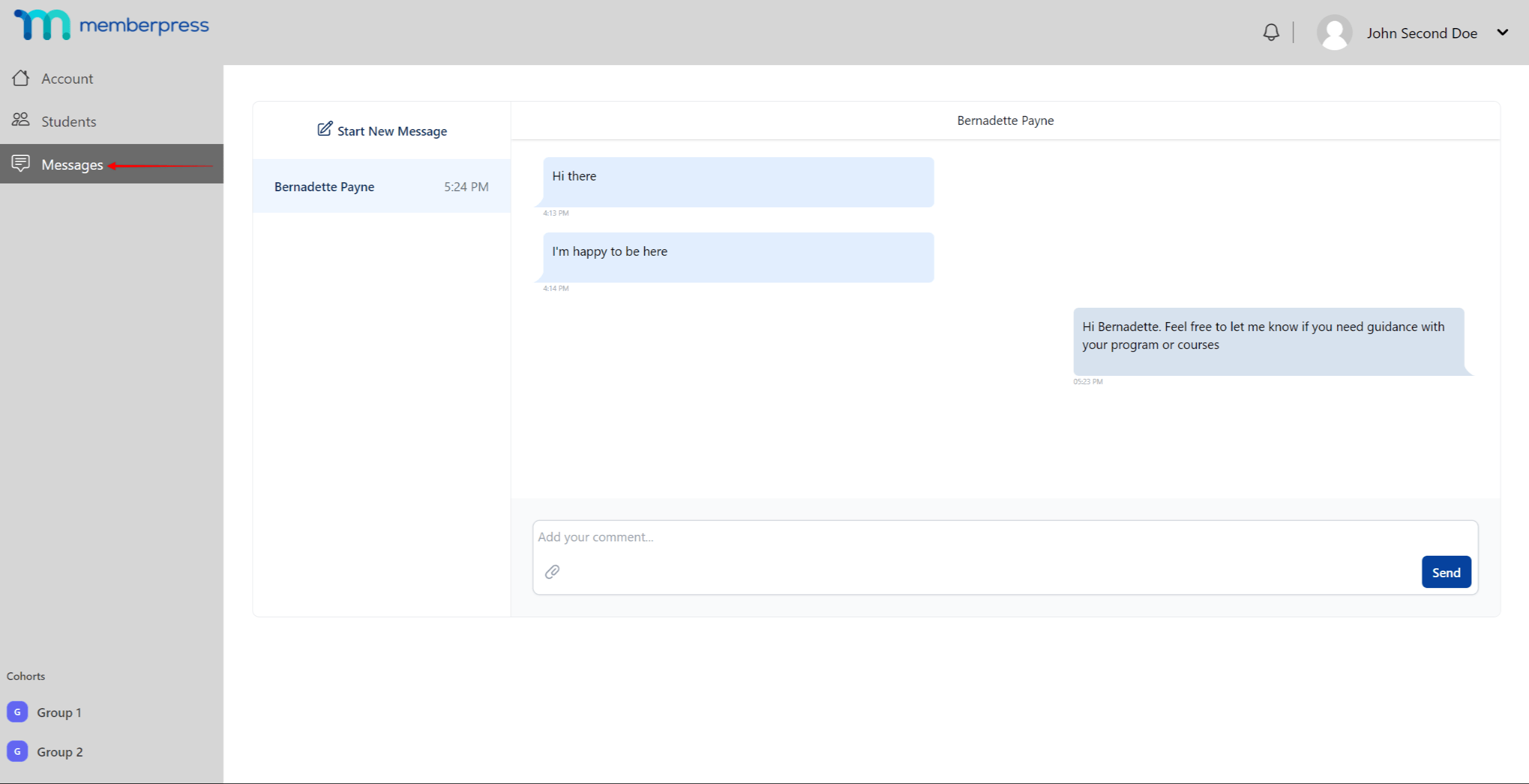The image size is (1529, 784).
Task: Open the Bernadette Payne conversation
Action: [x=381, y=186]
